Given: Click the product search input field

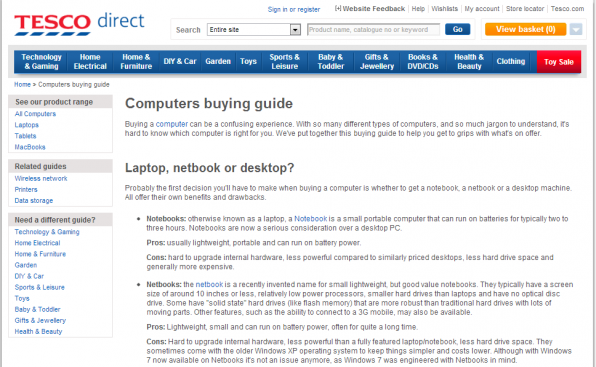Looking at the screenshot, I should point(373,30).
